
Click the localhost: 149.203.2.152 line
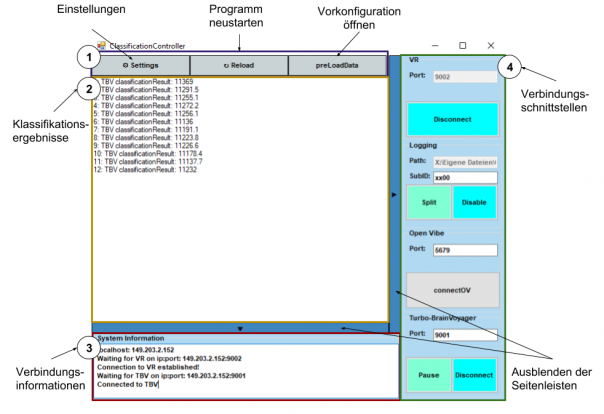pos(136,350)
